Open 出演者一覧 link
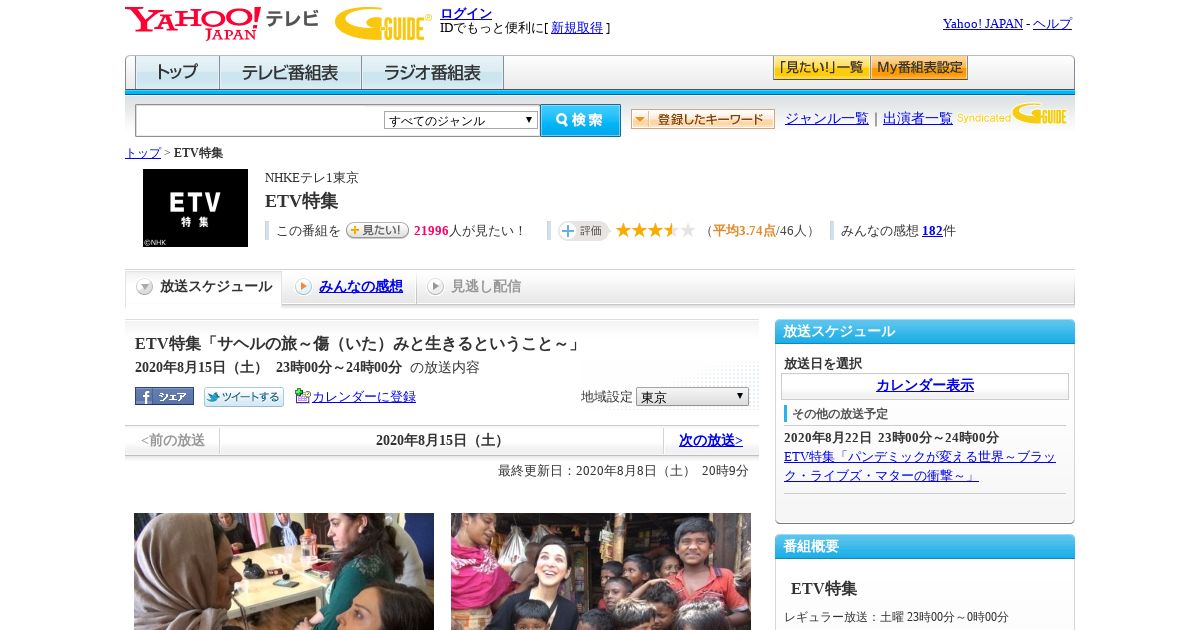This screenshot has width=1200, height=630. point(918,118)
